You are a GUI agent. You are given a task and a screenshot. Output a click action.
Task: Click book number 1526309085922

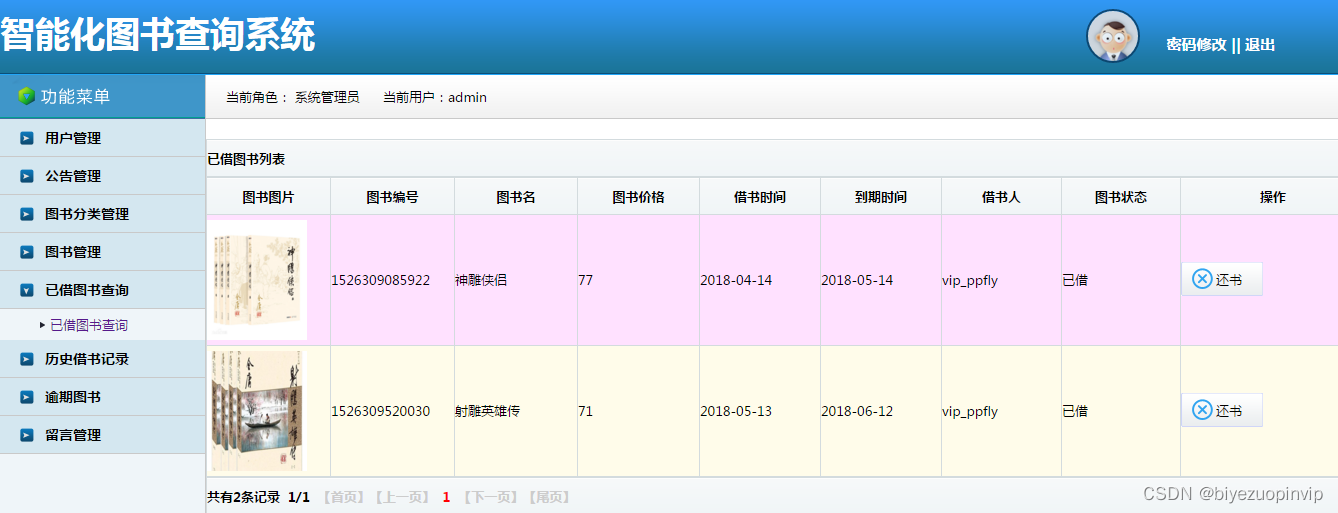pos(381,280)
